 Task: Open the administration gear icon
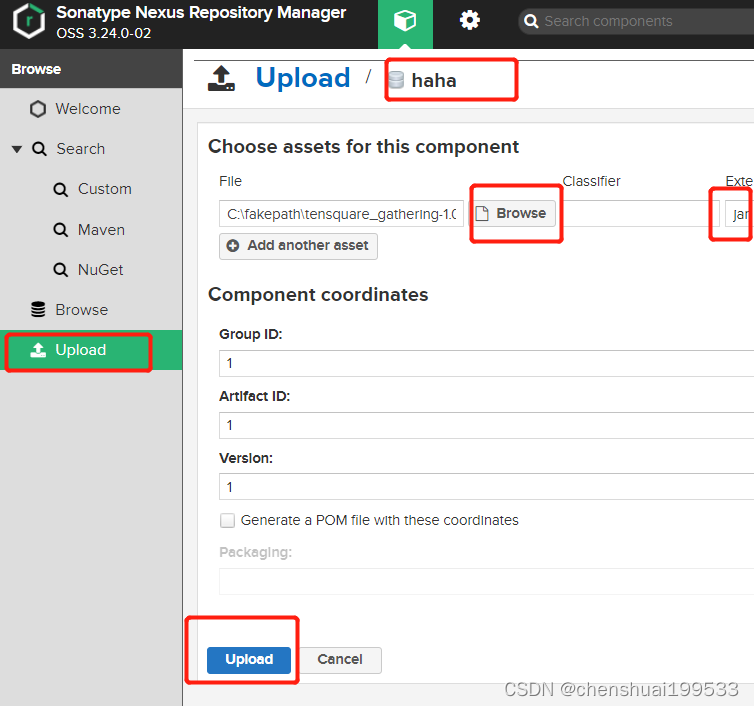[469, 21]
